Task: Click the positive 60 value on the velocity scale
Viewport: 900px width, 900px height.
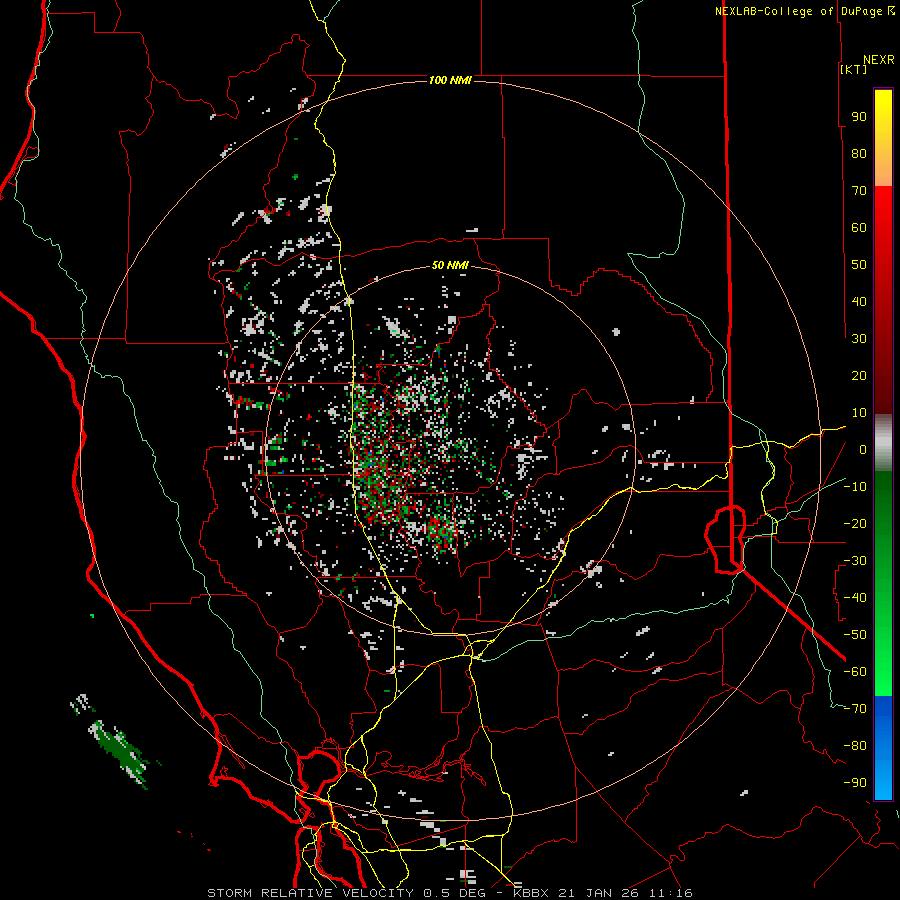Action: tap(859, 228)
